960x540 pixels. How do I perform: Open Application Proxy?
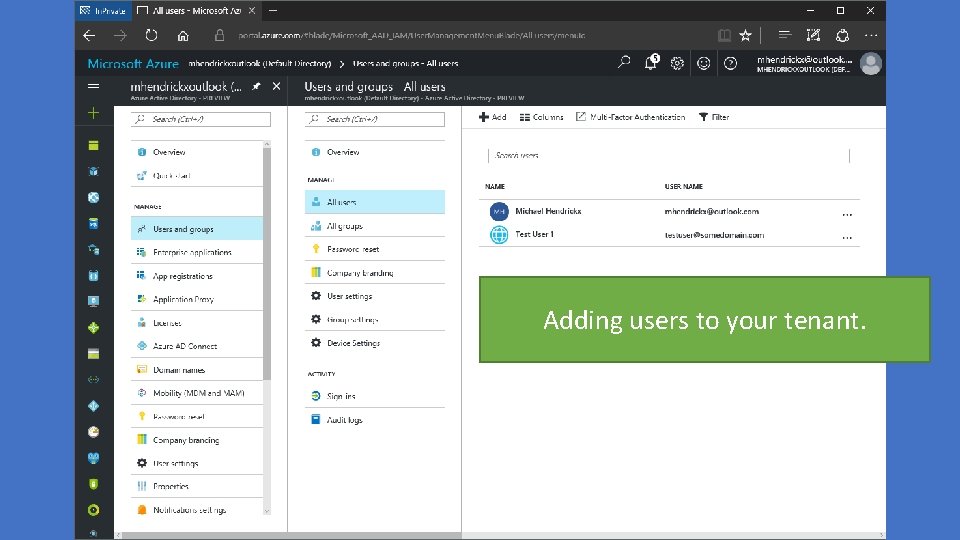click(x=197, y=299)
